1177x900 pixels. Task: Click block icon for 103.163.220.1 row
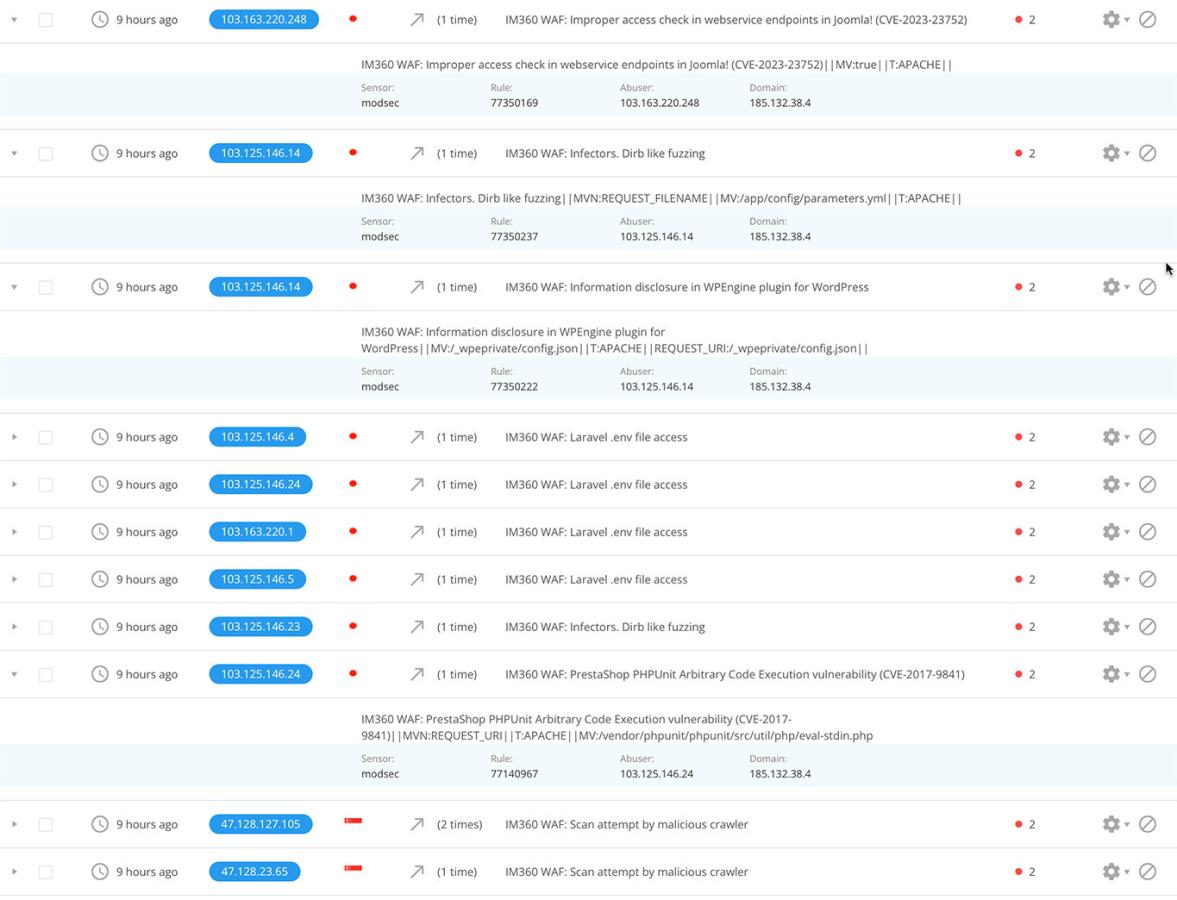click(x=1147, y=532)
